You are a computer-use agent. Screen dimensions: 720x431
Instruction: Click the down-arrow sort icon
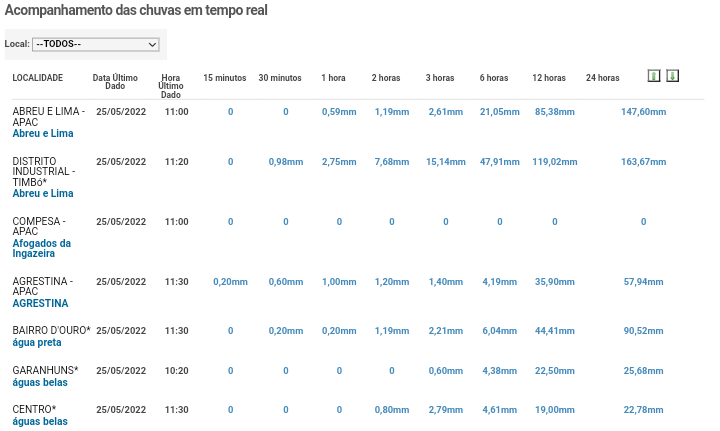[672, 76]
